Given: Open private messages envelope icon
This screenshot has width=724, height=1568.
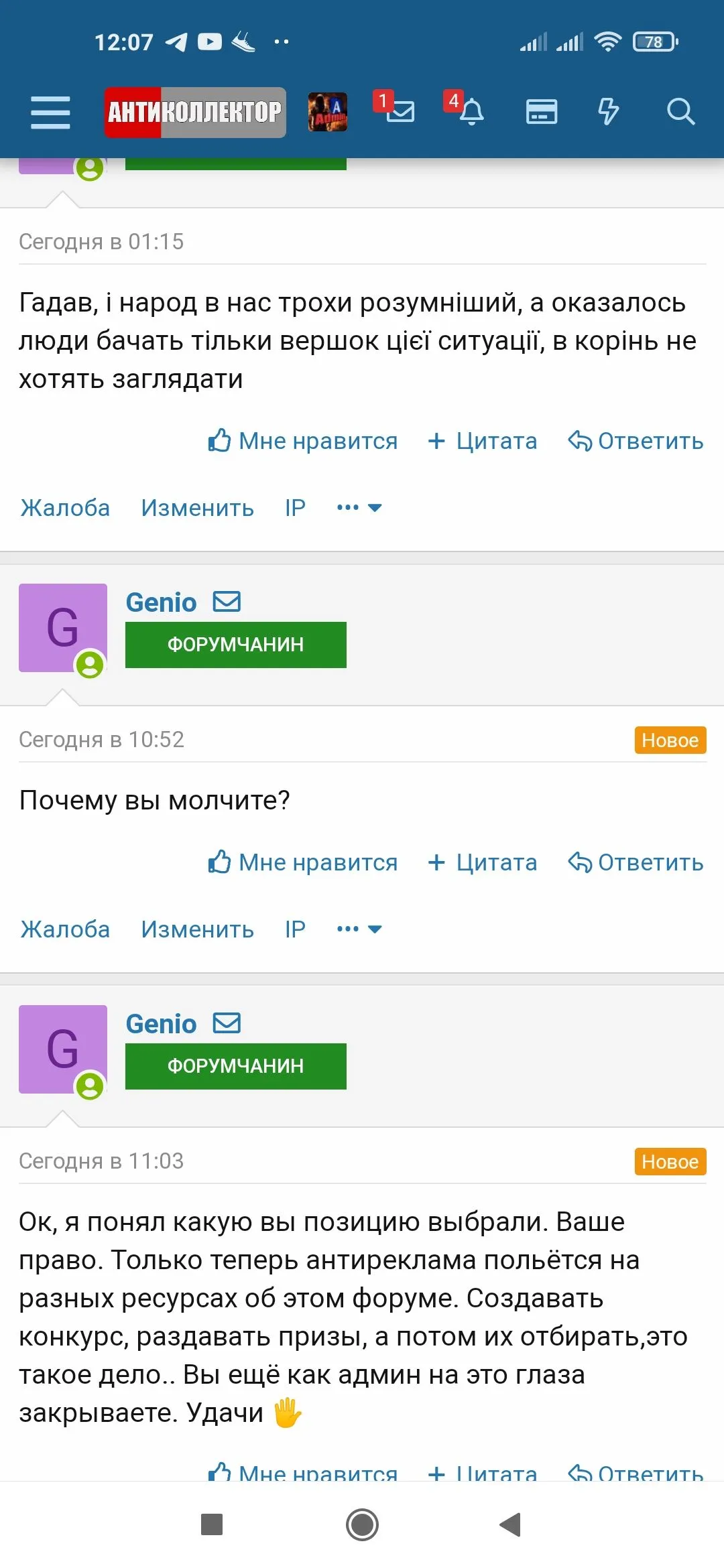Looking at the screenshot, I should point(400,111).
